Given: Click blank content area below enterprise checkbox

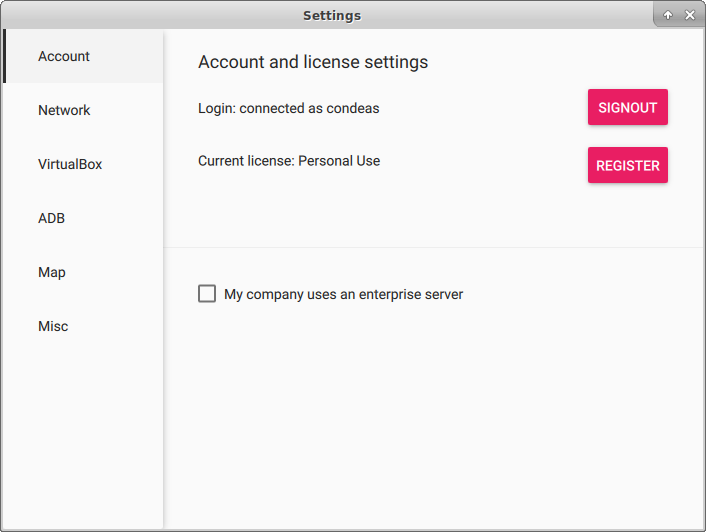Looking at the screenshot, I should click(434, 416).
